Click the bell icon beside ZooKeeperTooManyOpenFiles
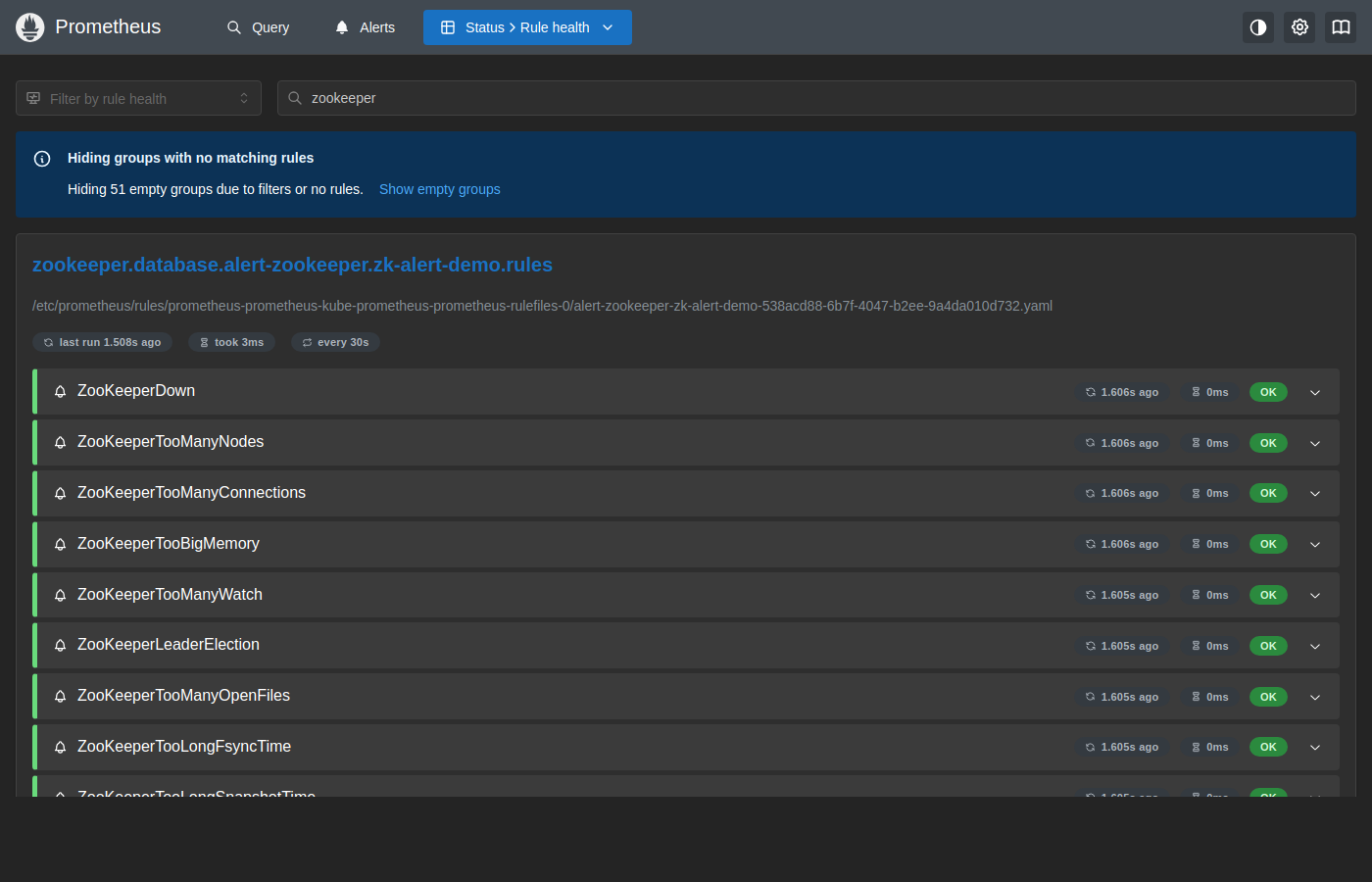The image size is (1372, 882). 60,697
